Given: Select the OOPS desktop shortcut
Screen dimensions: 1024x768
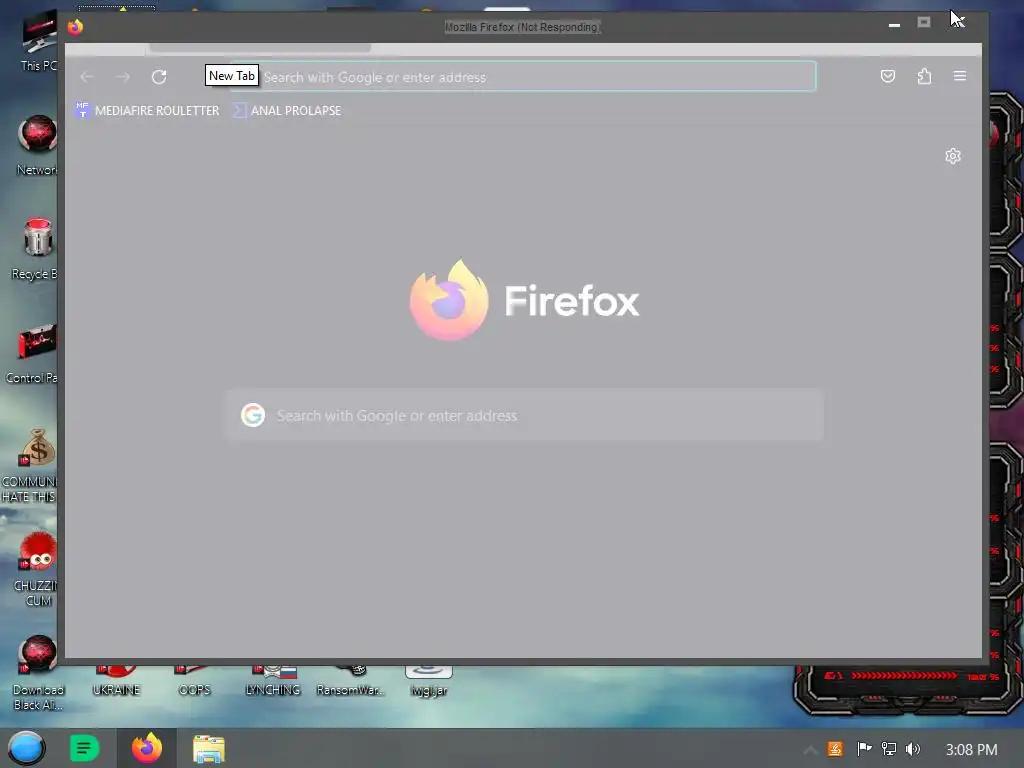Looking at the screenshot, I should [195, 681].
